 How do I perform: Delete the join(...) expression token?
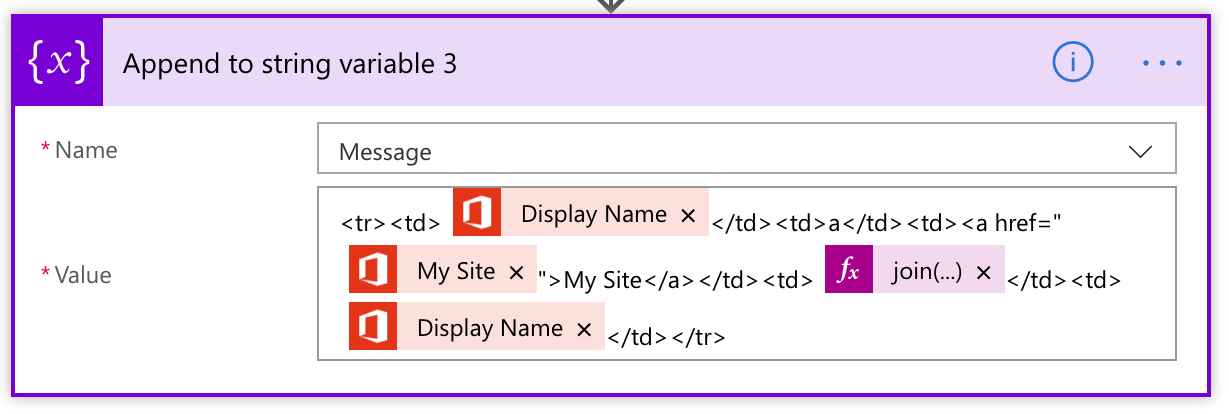coord(984,272)
